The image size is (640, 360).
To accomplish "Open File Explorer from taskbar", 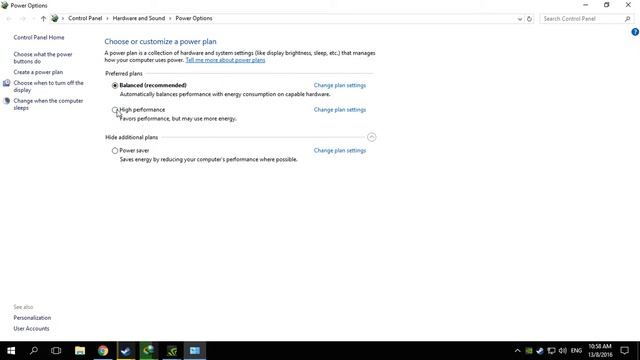I will pyautogui.click(x=80, y=351).
